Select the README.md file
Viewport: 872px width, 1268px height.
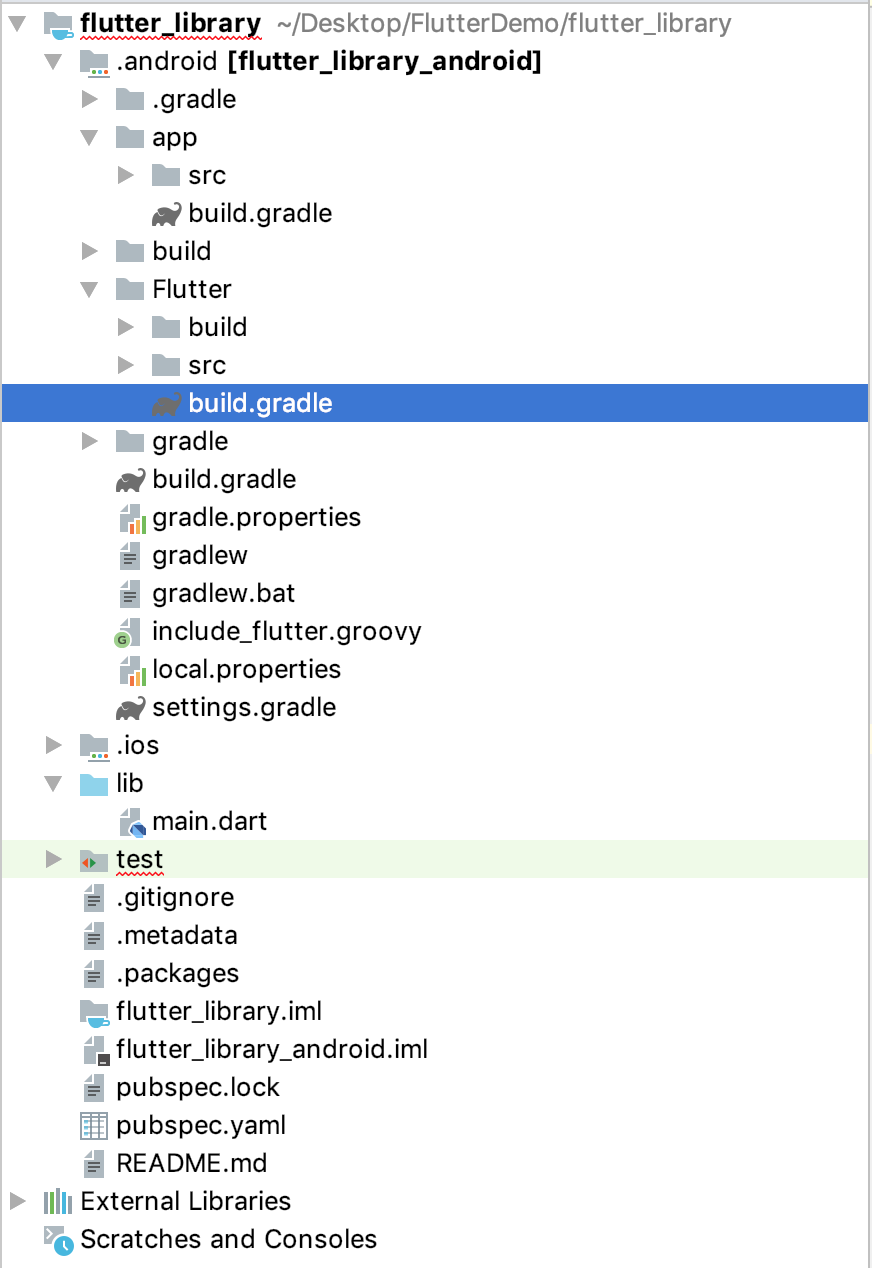pyautogui.click(x=191, y=1164)
